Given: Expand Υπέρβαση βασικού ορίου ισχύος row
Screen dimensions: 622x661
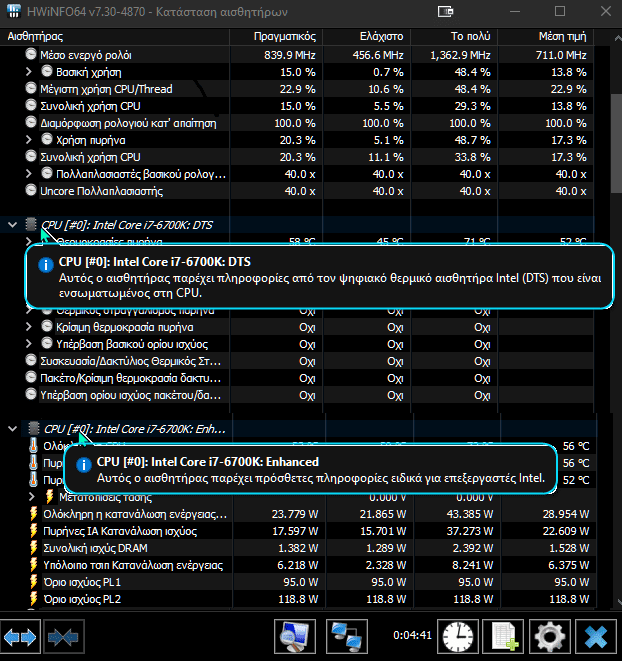Looking at the screenshot, I should [29, 344].
